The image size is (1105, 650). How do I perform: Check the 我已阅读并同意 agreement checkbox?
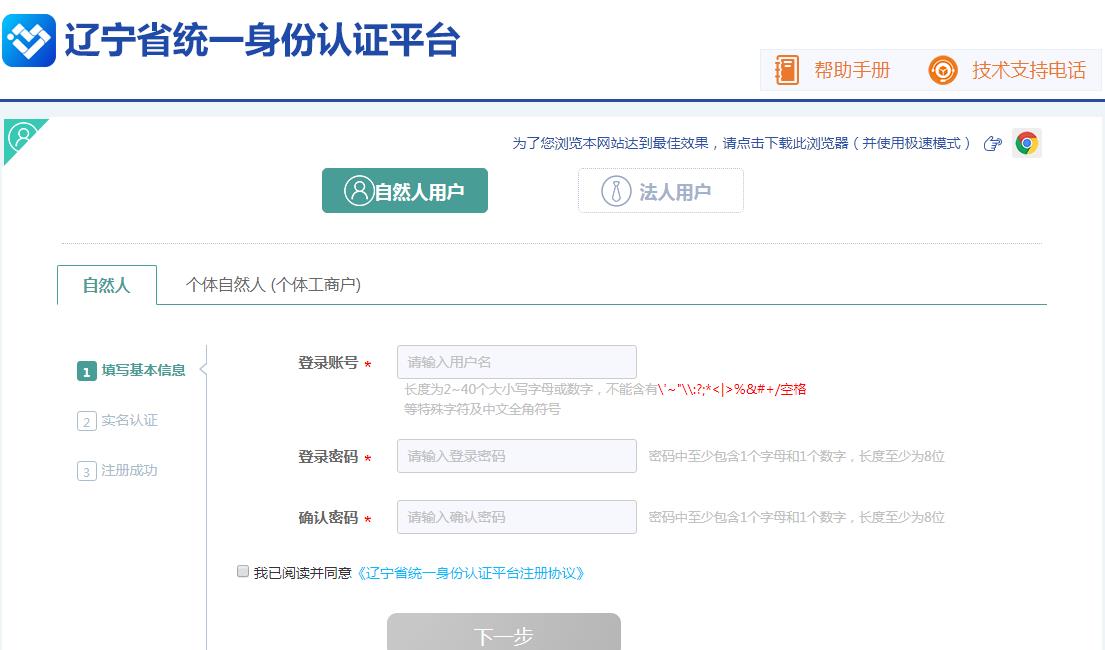tap(242, 569)
